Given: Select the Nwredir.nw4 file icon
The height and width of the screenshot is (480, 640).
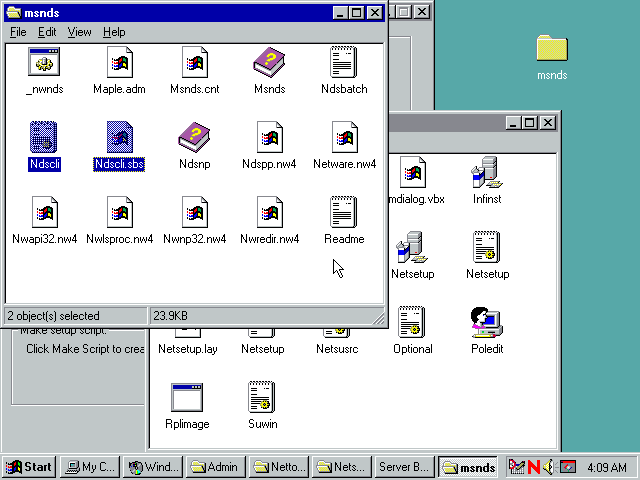Looking at the screenshot, I should [269, 212].
